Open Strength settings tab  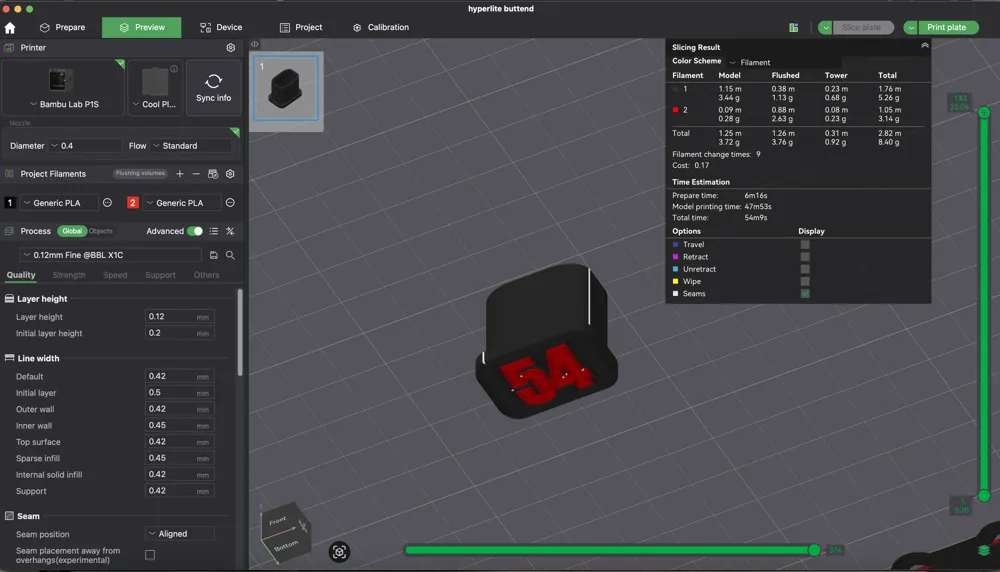[x=69, y=275]
